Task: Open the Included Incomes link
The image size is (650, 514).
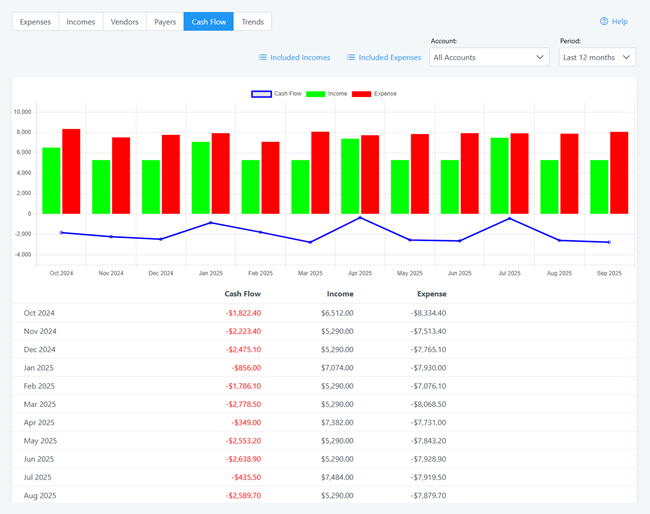Action: coord(300,58)
